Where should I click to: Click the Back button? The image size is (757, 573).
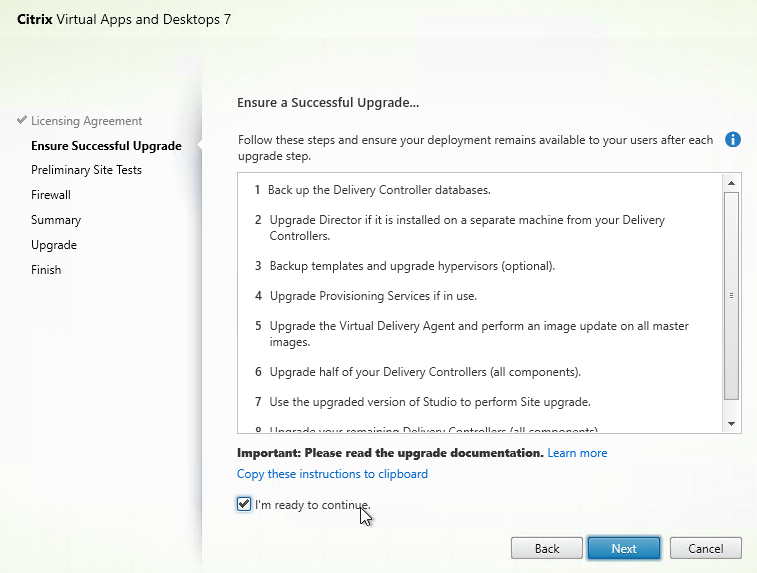[547, 549]
